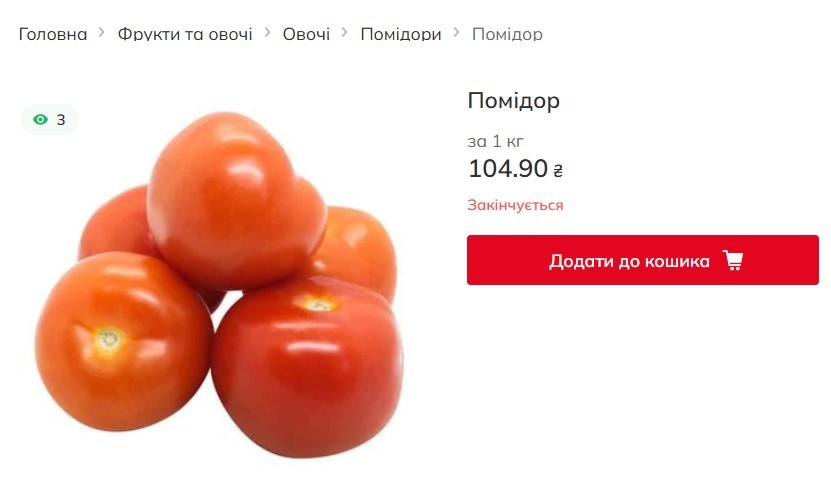Click the за 1 кг unit label
This screenshot has width=831, height=500.
pos(495,141)
